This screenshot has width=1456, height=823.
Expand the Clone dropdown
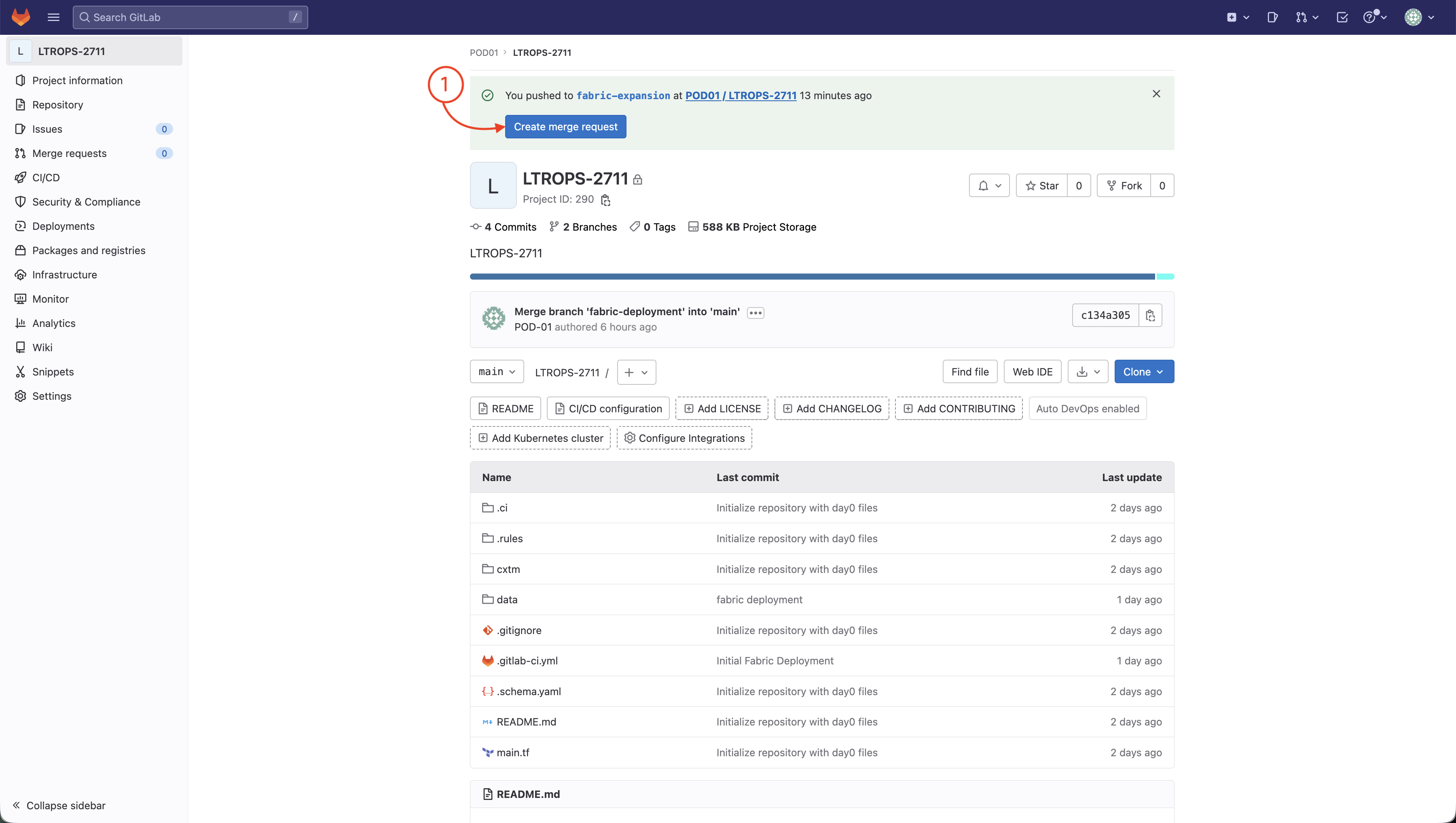[x=1143, y=371]
